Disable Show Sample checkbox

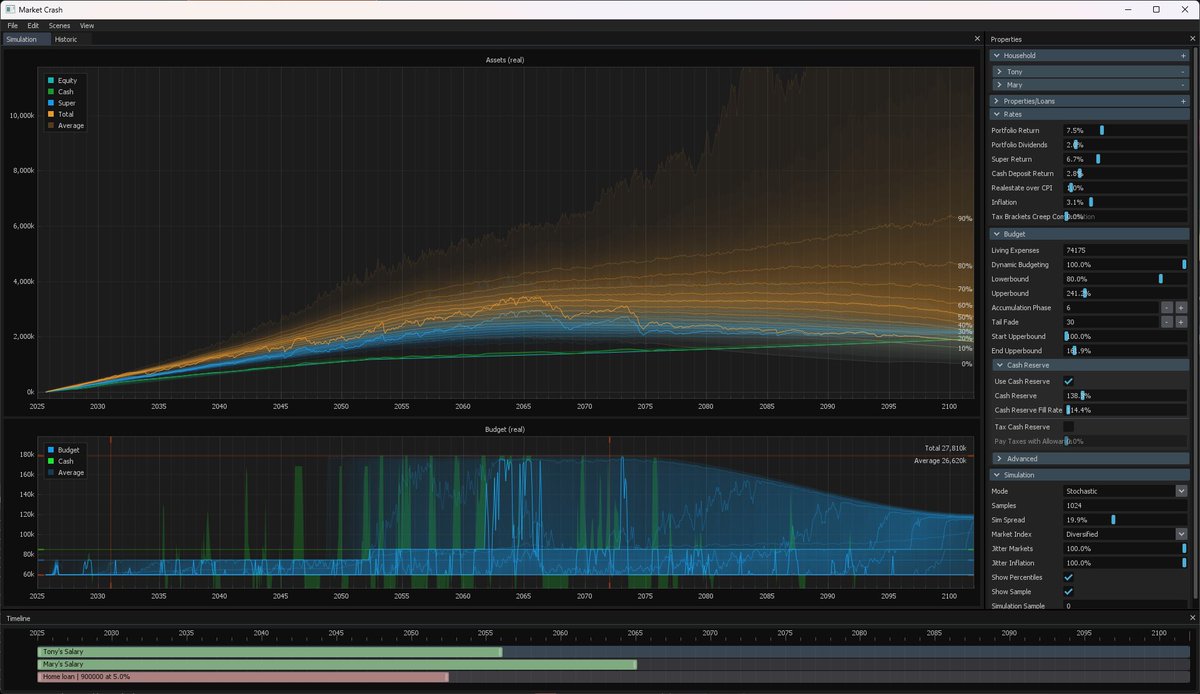[x=1069, y=592]
